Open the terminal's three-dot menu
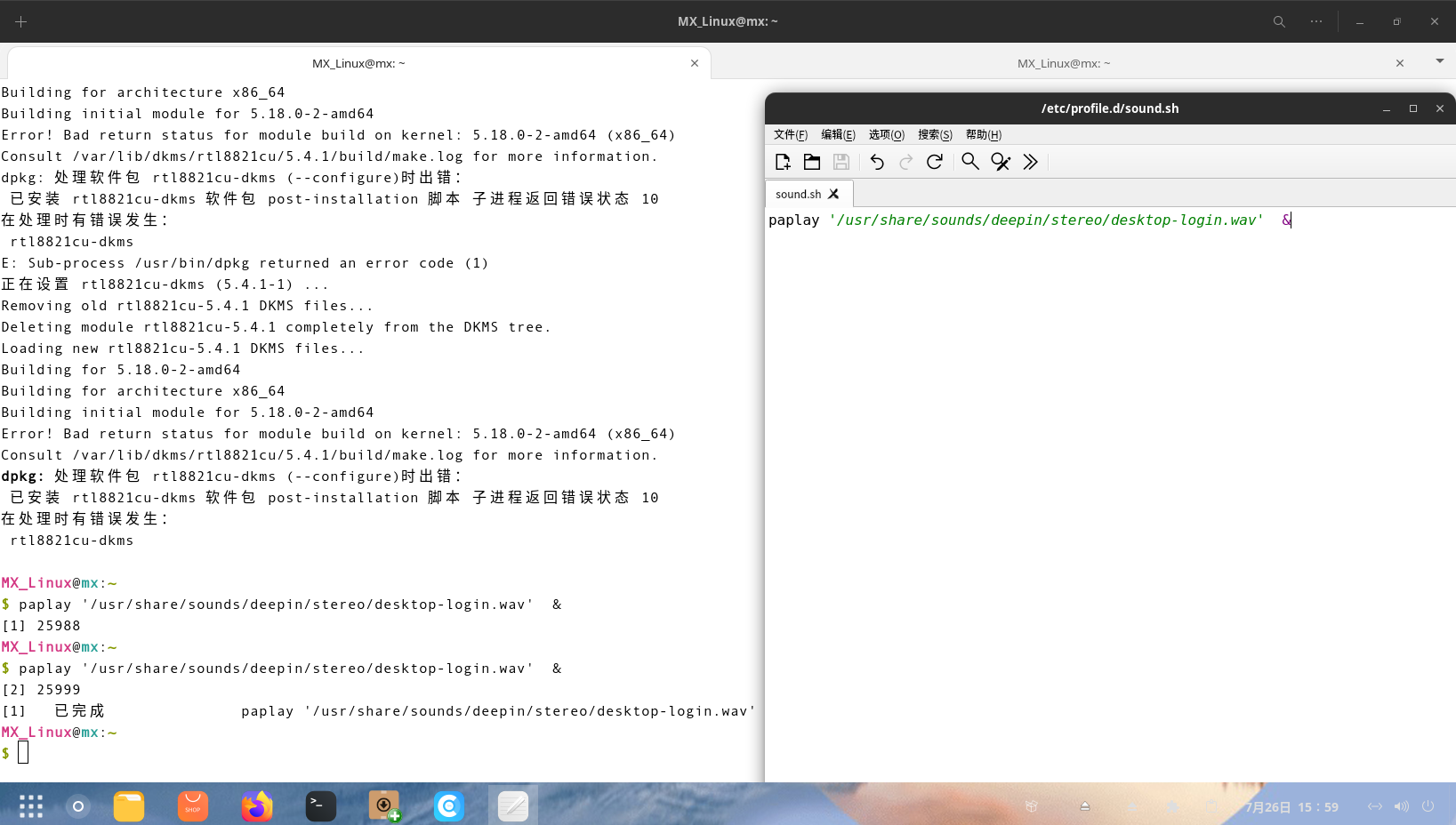The width and height of the screenshot is (1456, 825). (x=1316, y=21)
